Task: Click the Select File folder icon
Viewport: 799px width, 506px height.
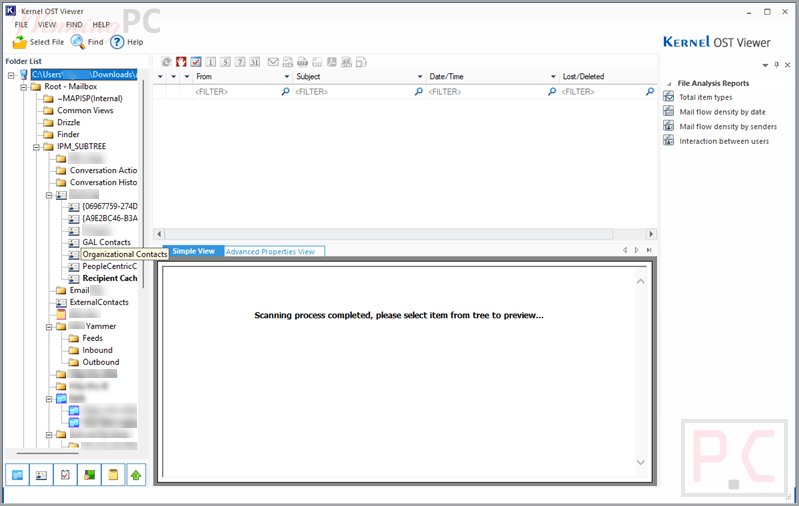Action: coord(20,42)
